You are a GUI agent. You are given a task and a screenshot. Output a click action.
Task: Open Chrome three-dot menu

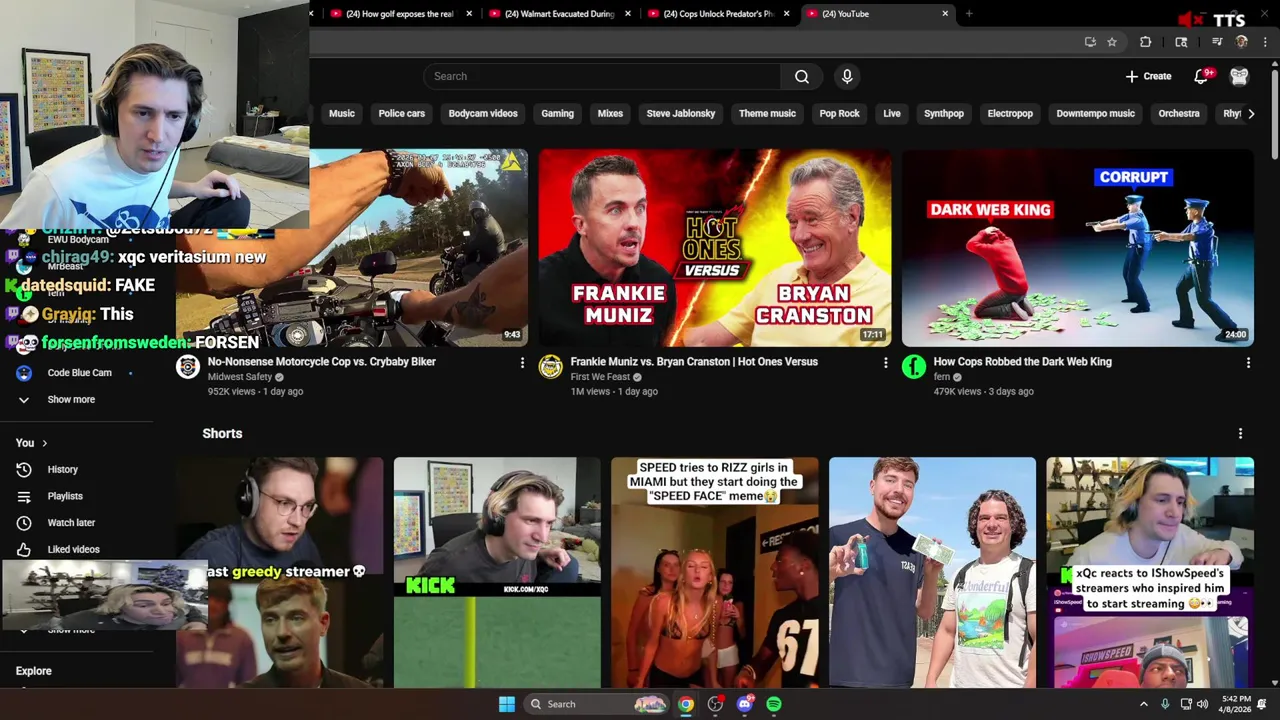click(1265, 42)
